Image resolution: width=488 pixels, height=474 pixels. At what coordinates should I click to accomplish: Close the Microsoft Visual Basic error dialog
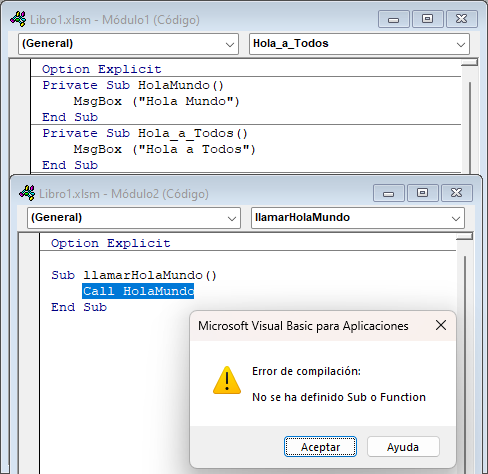click(441, 325)
